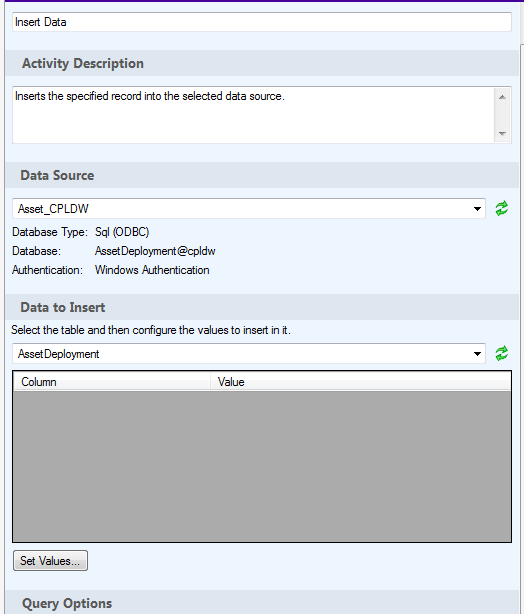Click the AssetDeployment combo box text
Viewport: 524px width, 614px height.
[x=58, y=354]
